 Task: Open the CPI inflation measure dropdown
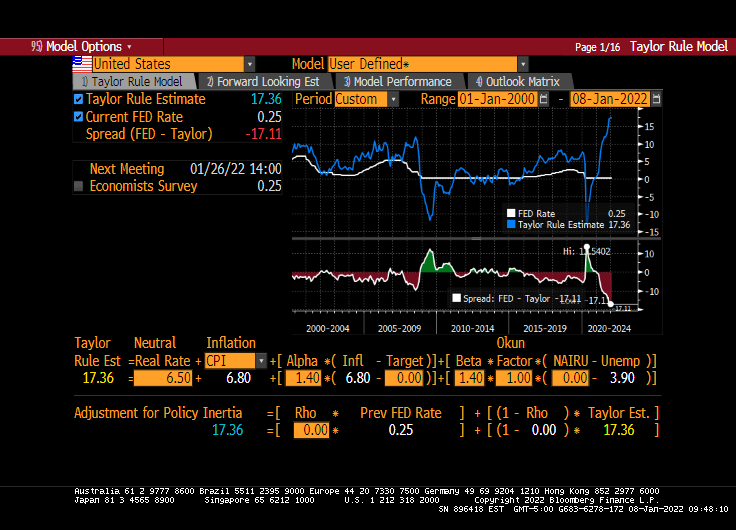coord(262,361)
